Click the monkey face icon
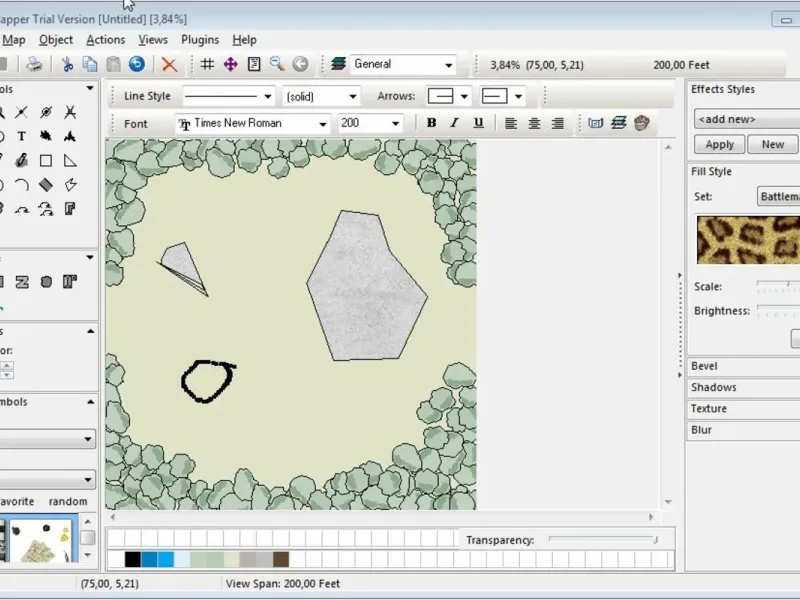800x600 pixels. 642,123
